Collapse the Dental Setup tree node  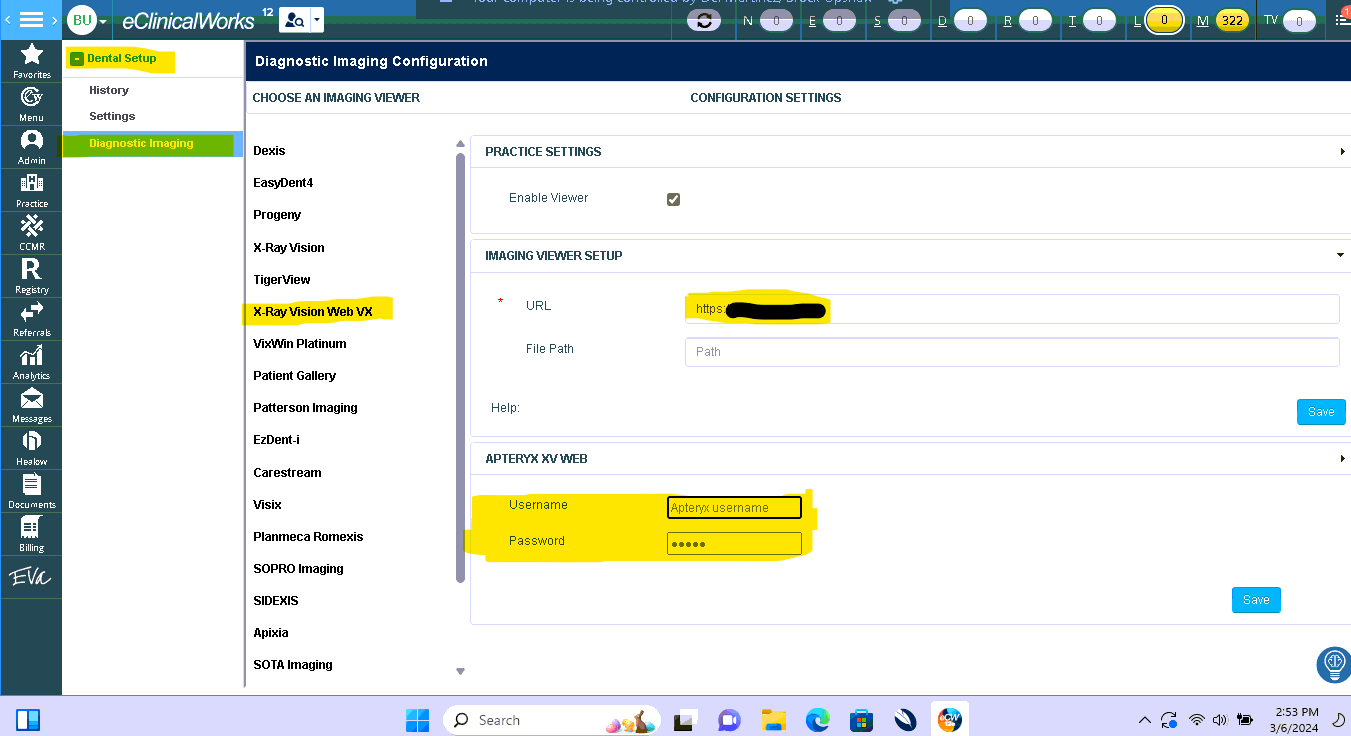point(77,59)
